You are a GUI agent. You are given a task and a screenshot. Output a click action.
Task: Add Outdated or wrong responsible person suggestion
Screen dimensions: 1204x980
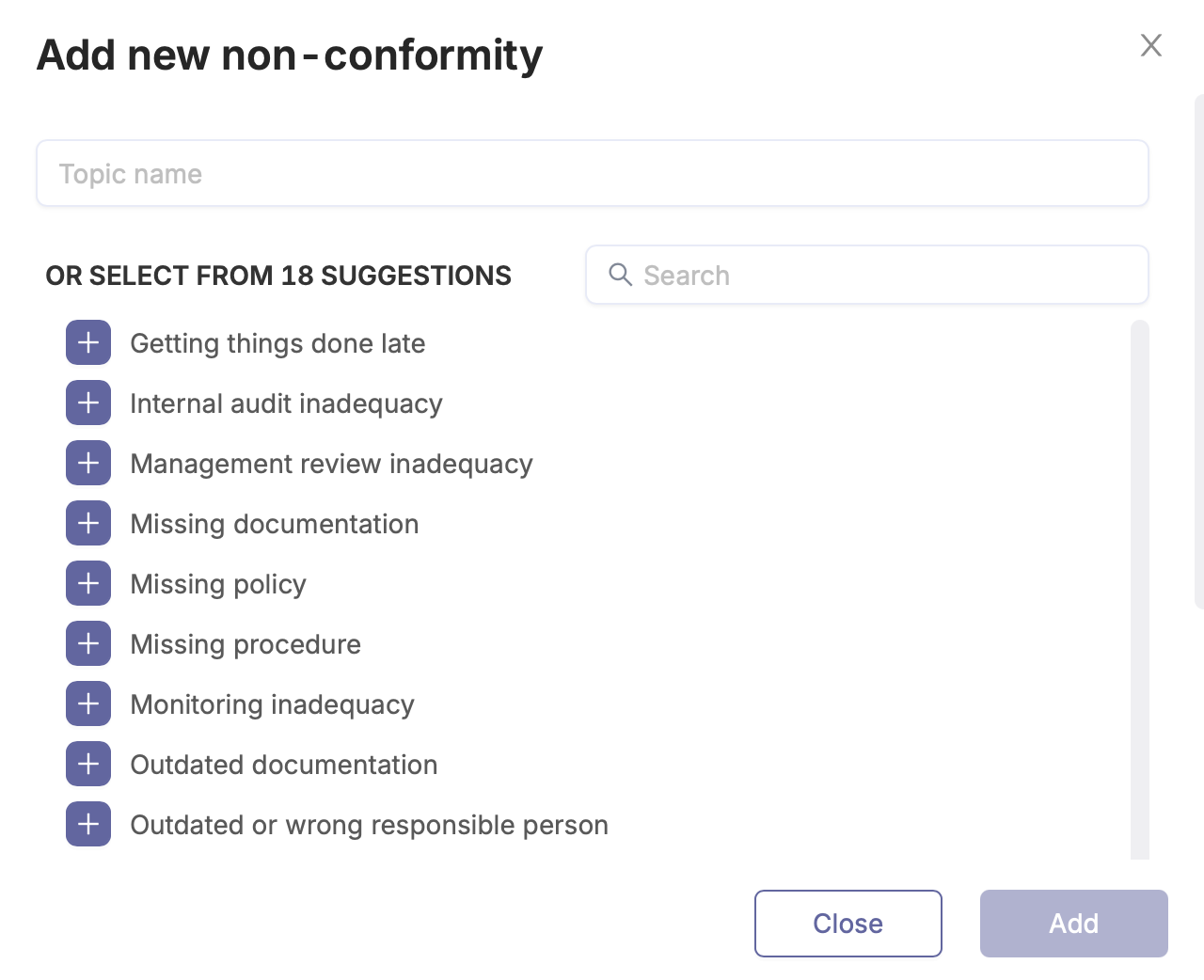[x=88, y=824]
